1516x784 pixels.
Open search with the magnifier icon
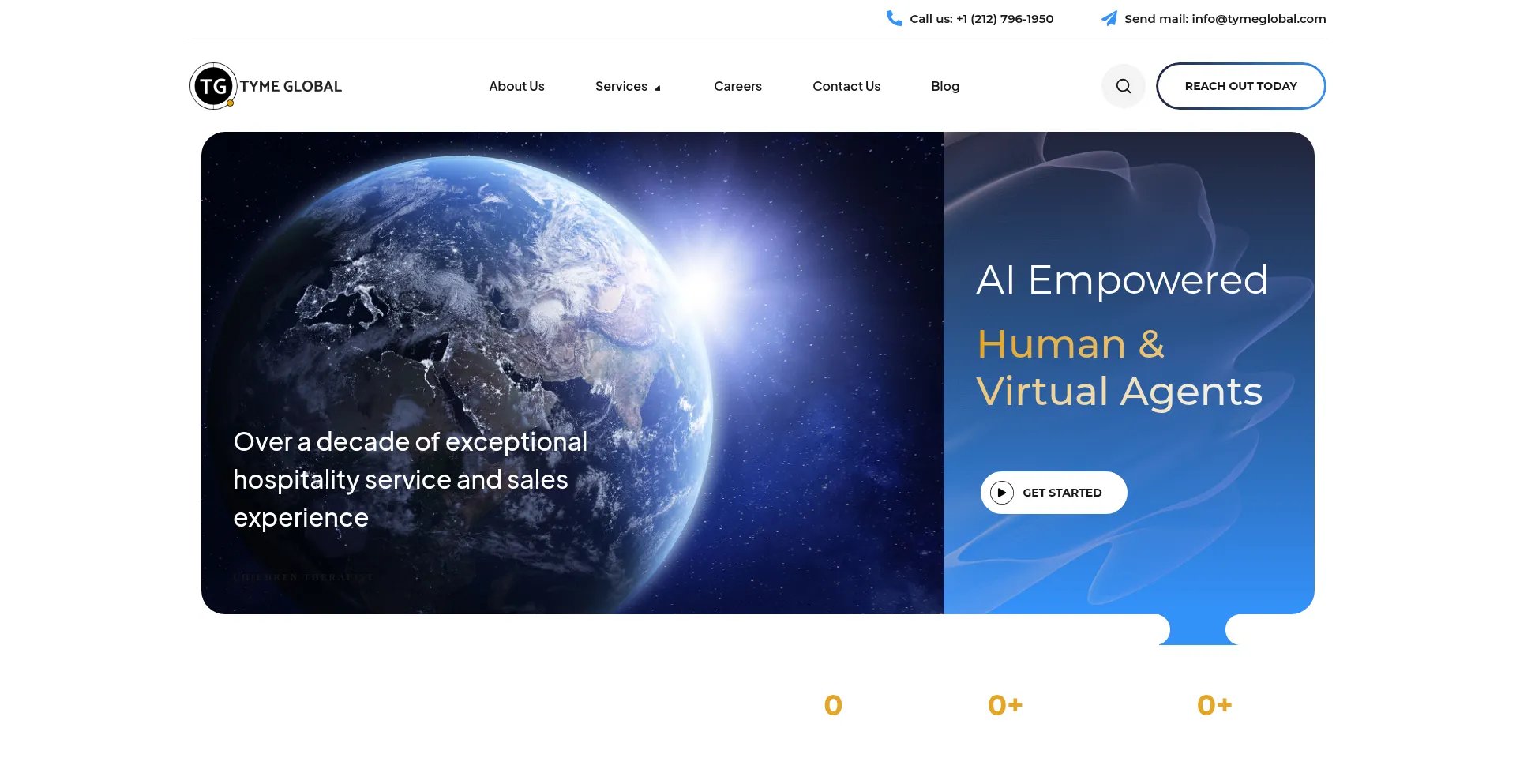1123,86
